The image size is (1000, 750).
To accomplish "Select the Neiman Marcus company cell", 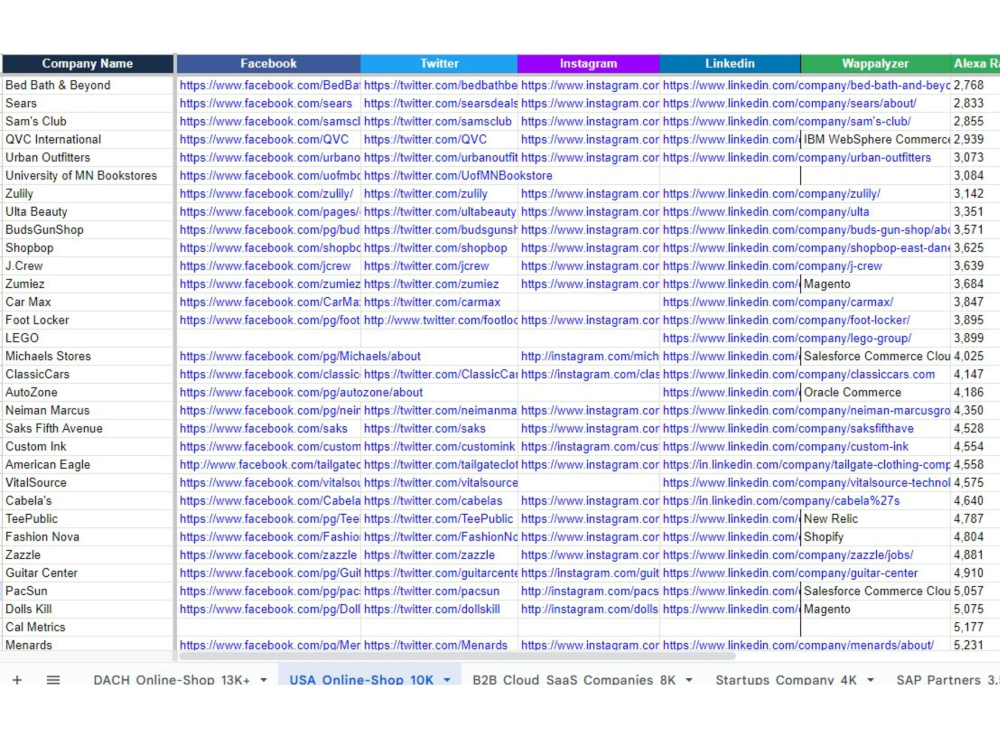I will click(87, 411).
